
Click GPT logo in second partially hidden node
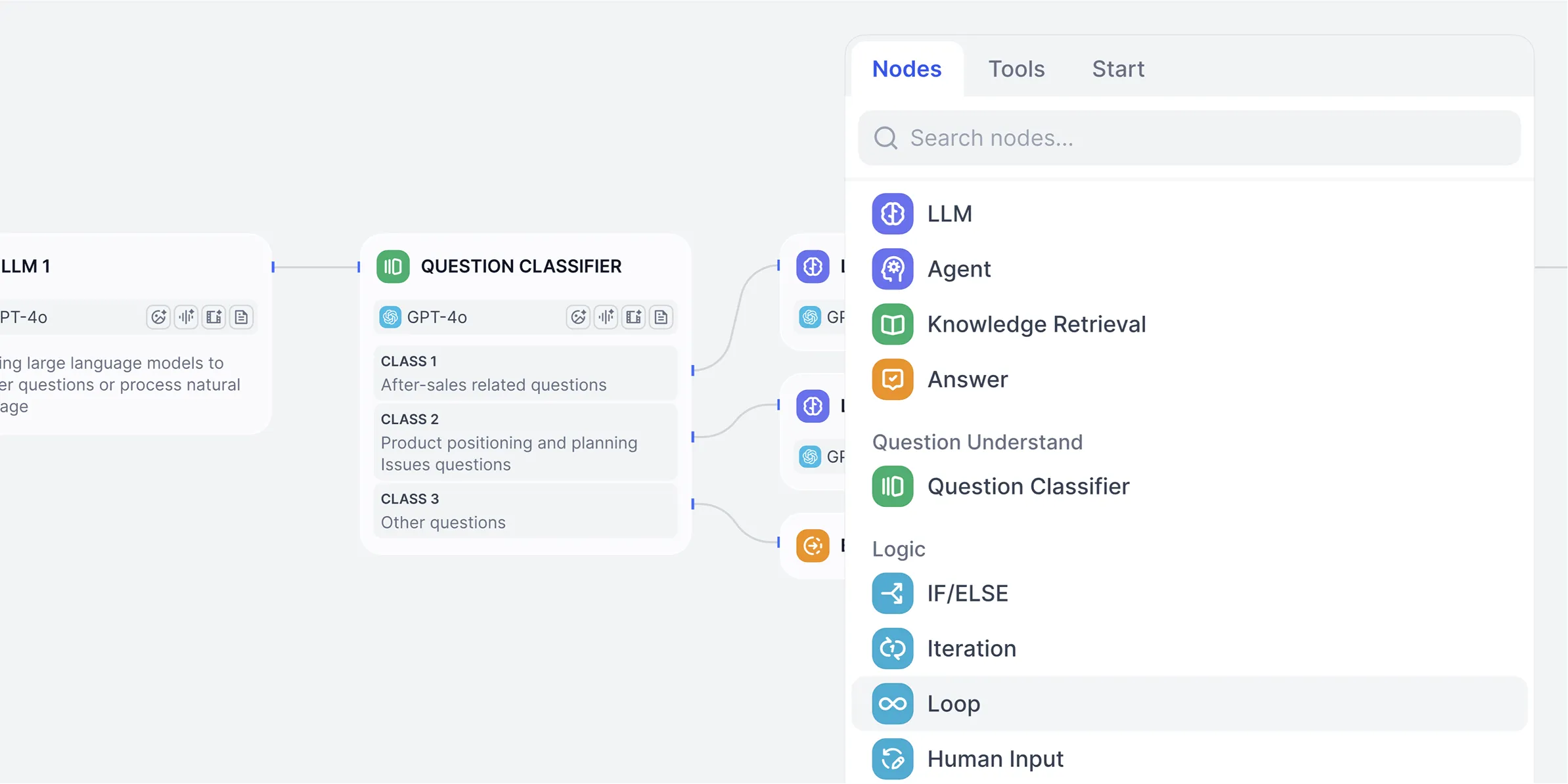[x=810, y=456]
